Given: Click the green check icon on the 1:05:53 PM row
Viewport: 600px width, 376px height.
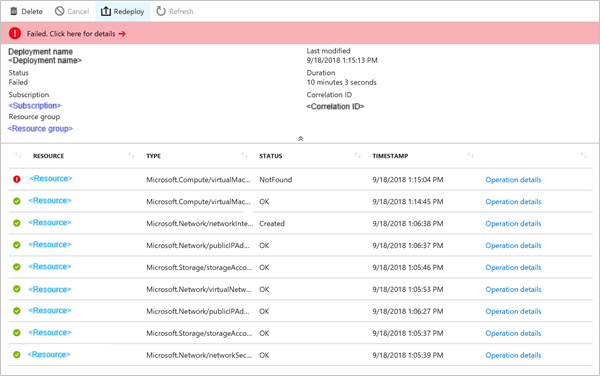Looking at the screenshot, I should [x=17, y=289].
